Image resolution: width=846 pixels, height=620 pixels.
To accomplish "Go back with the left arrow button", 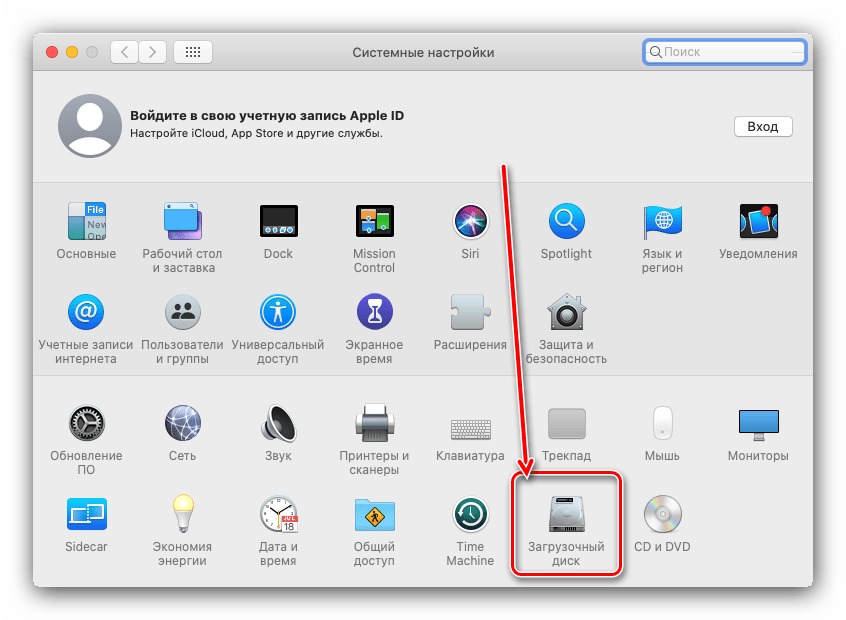I will (125, 52).
